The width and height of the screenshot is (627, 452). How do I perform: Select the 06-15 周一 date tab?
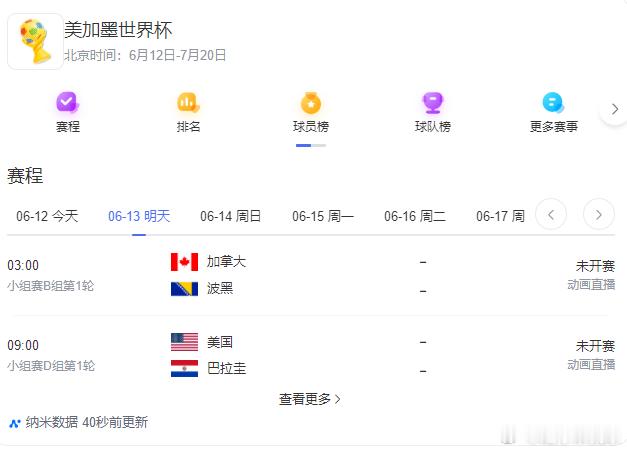pyautogui.click(x=323, y=216)
